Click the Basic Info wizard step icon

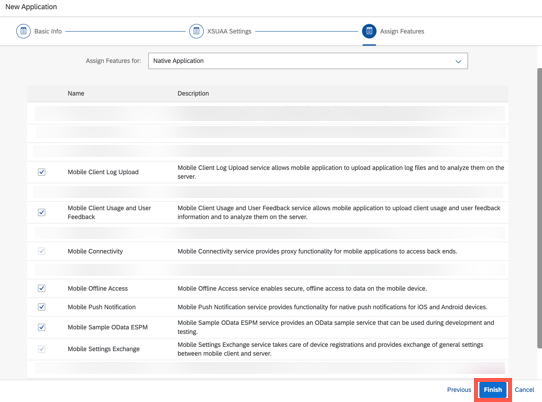[23, 31]
